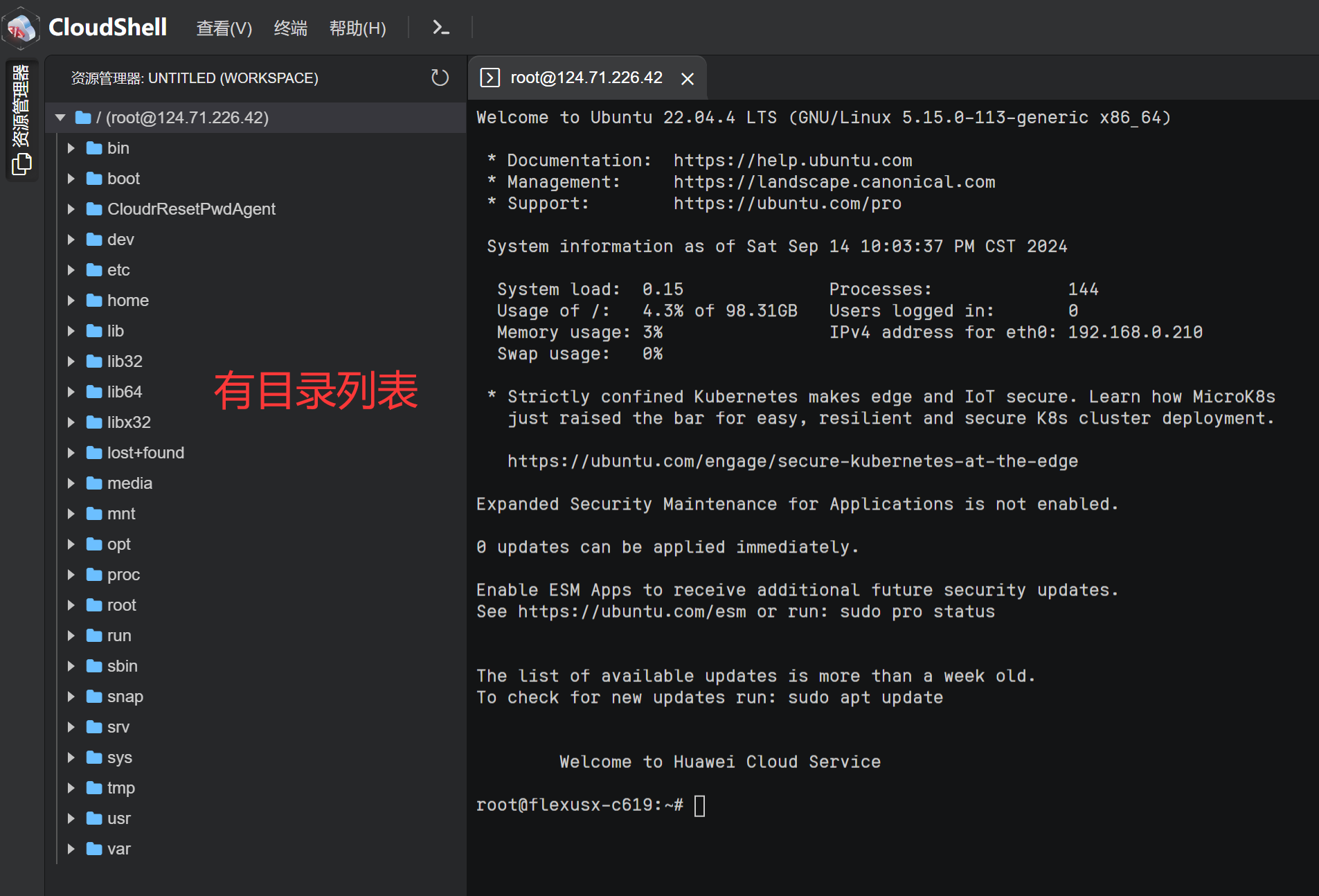The width and height of the screenshot is (1319, 896).
Task: Click the var folder icon
Action: point(94,849)
